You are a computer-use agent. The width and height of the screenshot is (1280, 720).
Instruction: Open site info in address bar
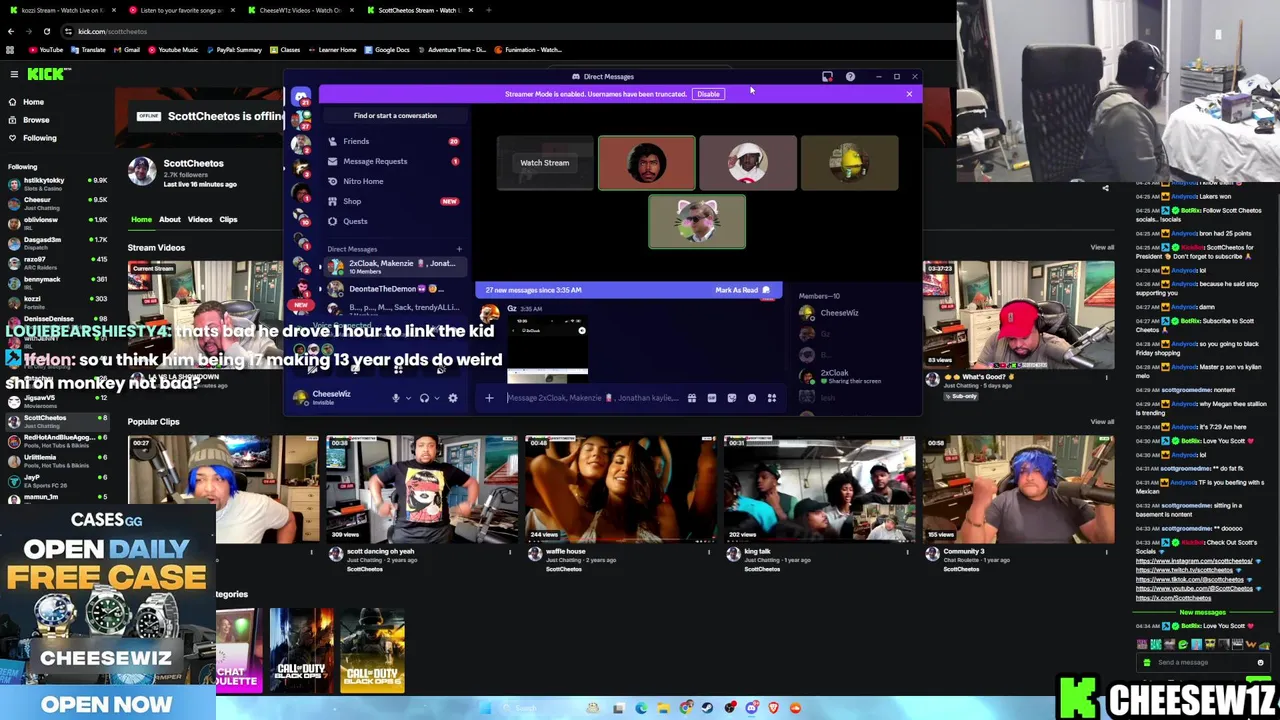(68, 31)
